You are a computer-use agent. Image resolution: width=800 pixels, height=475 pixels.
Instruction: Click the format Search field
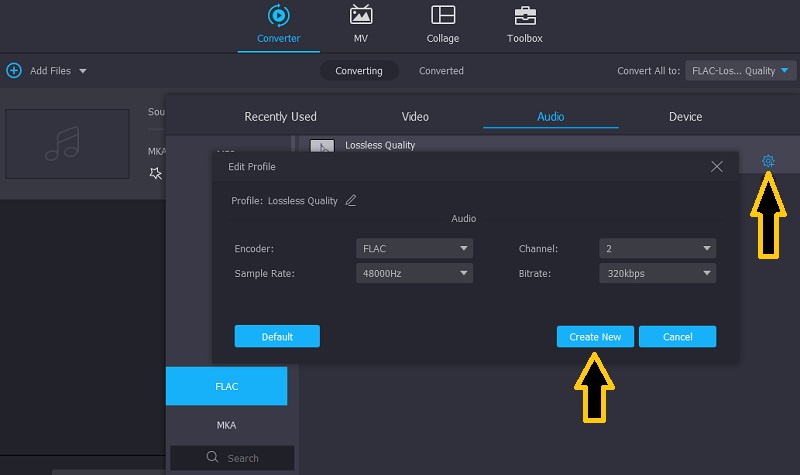tap(232, 458)
